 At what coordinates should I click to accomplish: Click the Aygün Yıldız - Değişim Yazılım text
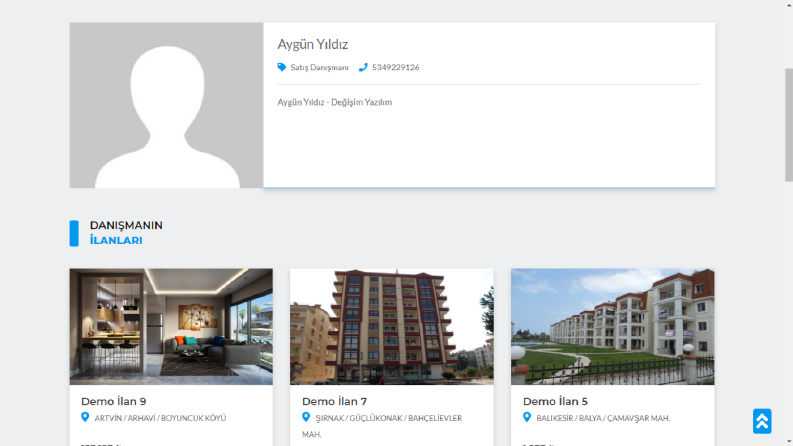pos(334,102)
